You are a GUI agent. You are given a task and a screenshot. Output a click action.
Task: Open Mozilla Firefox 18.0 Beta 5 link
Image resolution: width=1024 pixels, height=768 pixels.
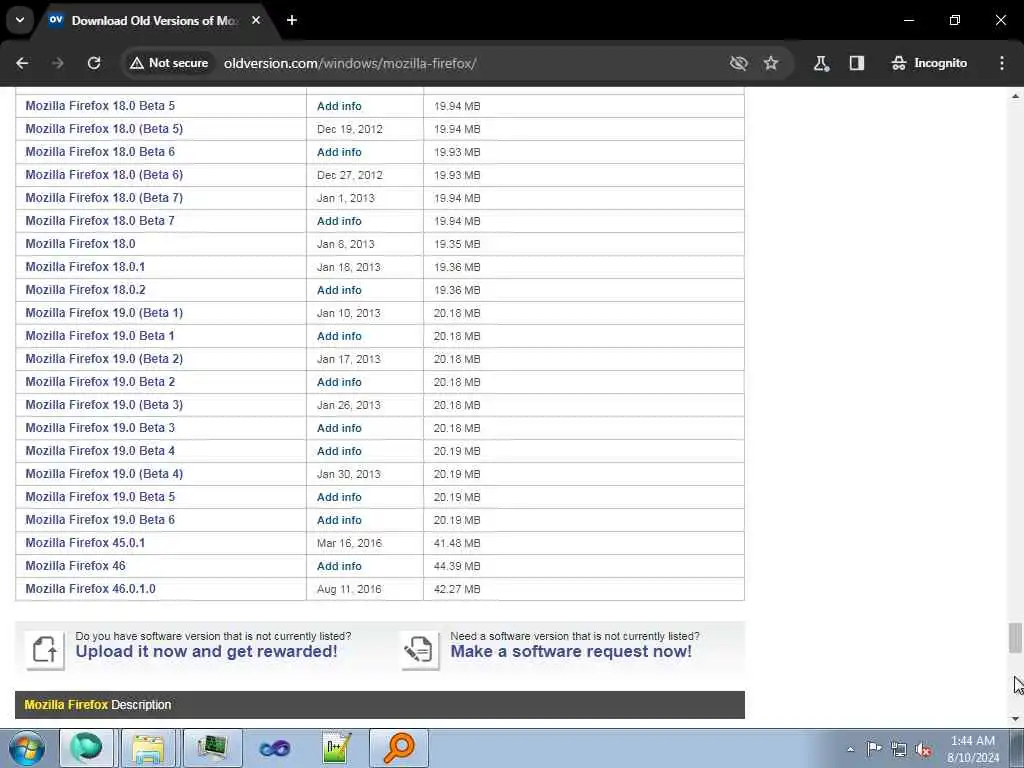pyautogui.click(x=100, y=106)
